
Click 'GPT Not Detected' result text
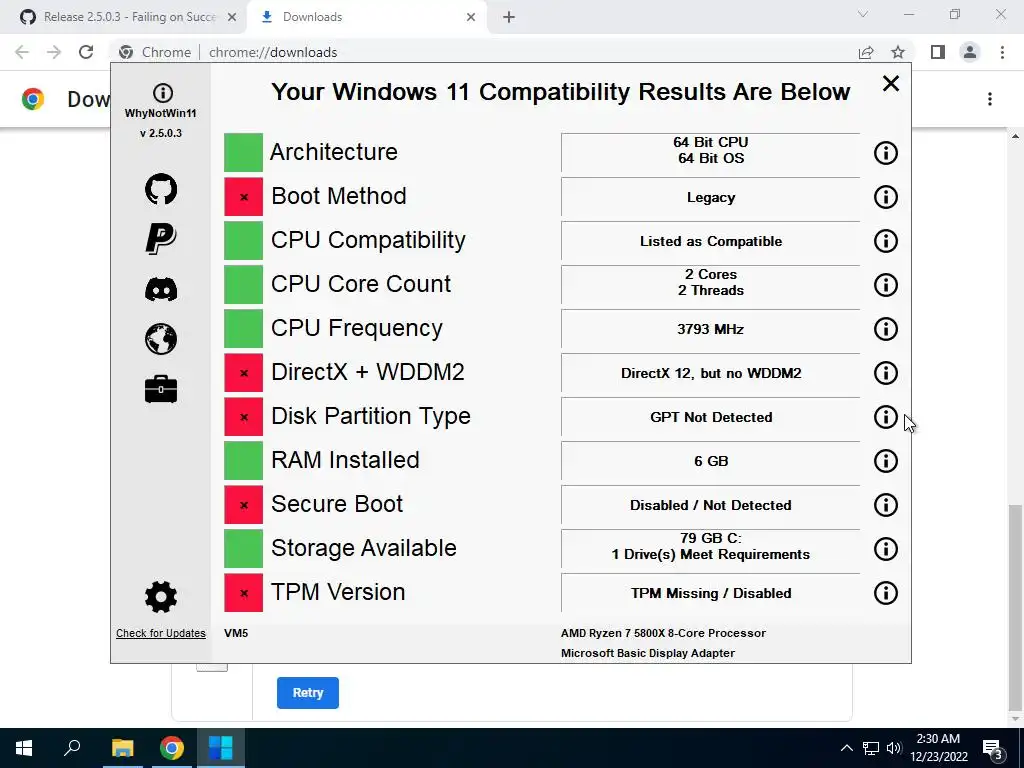[x=711, y=417]
